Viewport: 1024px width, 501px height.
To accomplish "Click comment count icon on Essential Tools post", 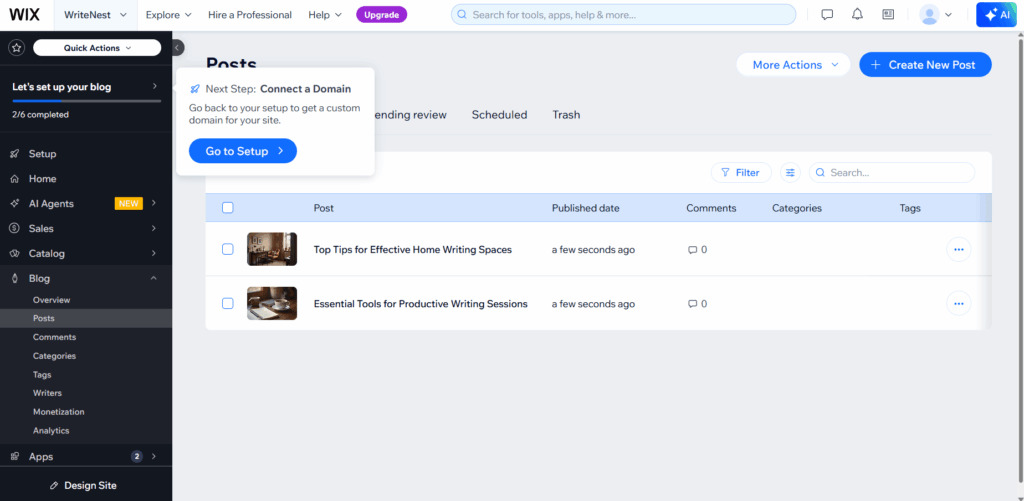I will click(692, 304).
